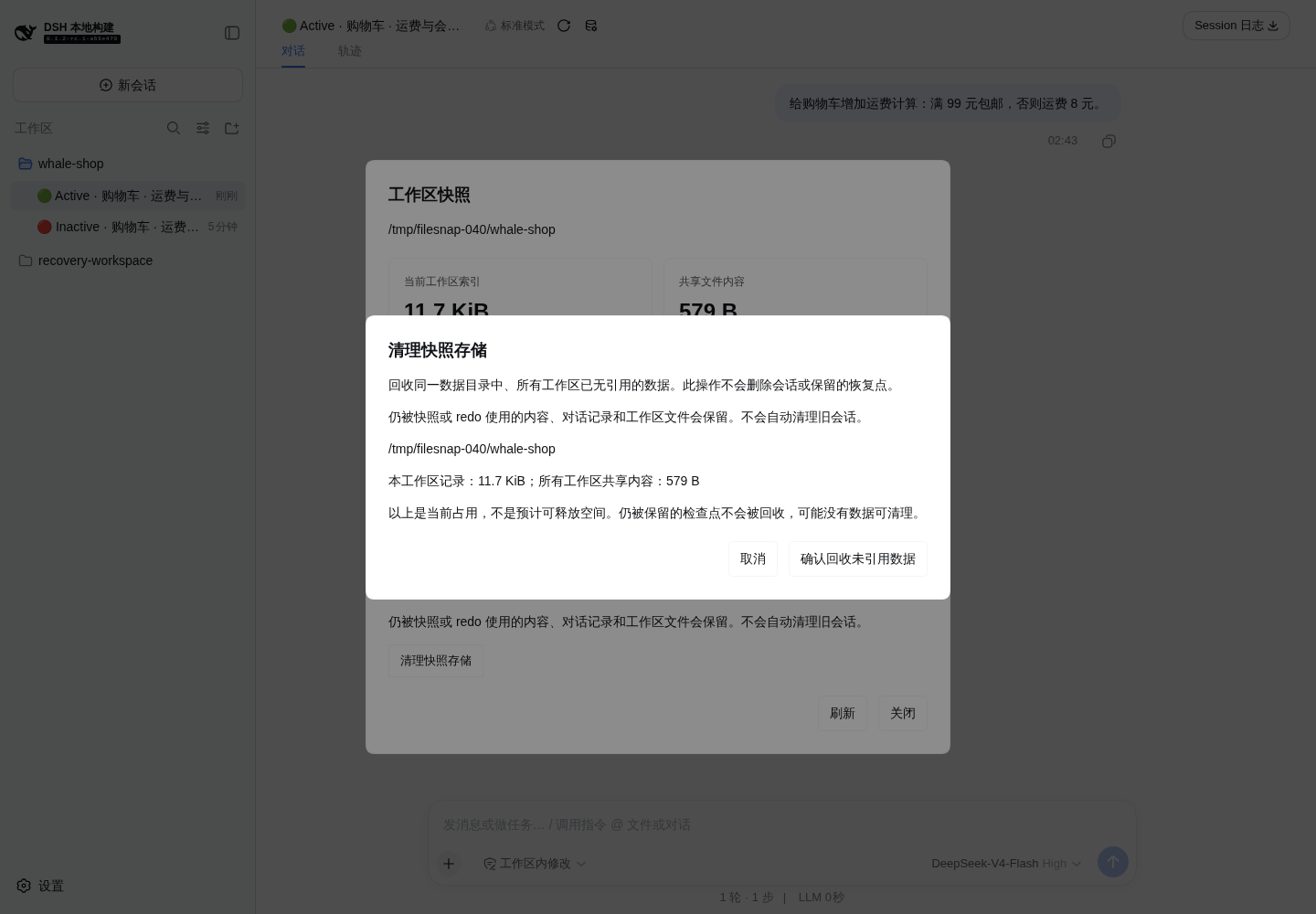Click the 1 轮 · 1 步 status text
The width and height of the screenshot is (1316, 914).
[747, 898]
